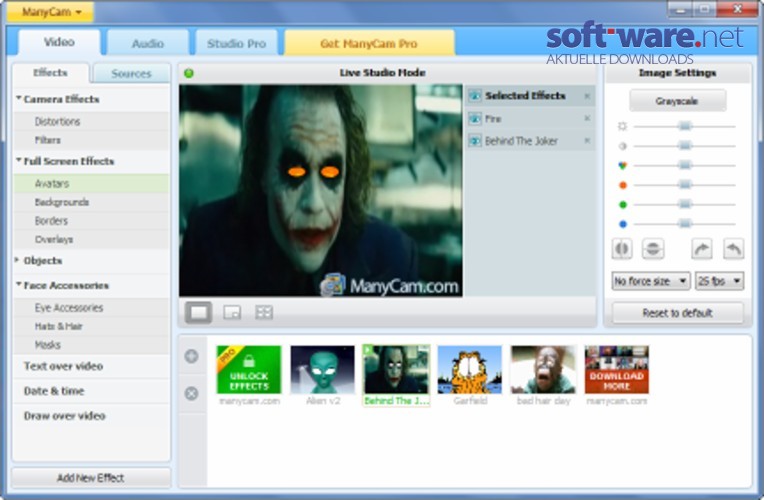
Task: Click the red color dot icon
Action: (x=622, y=185)
